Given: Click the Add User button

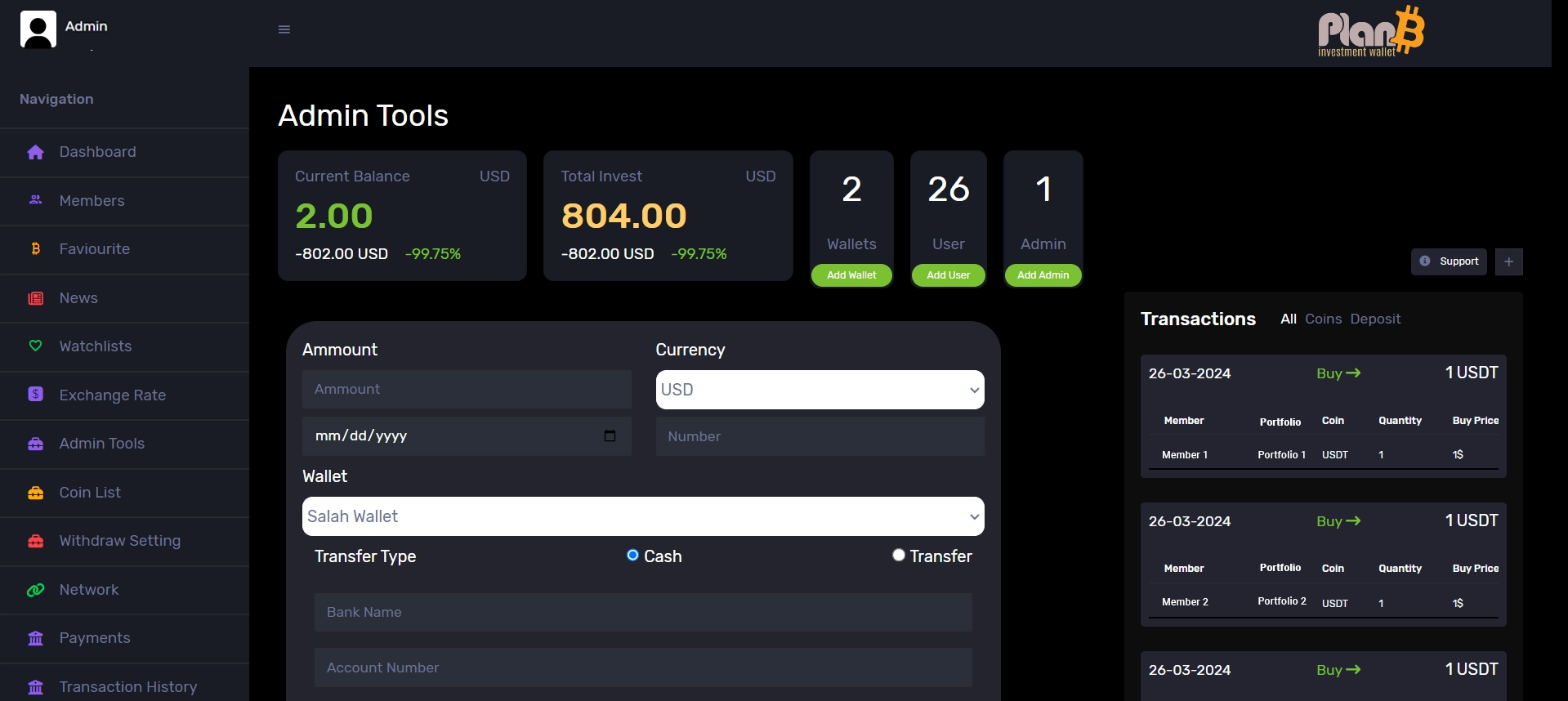Looking at the screenshot, I should pyautogui.click(x=949, y=275).
